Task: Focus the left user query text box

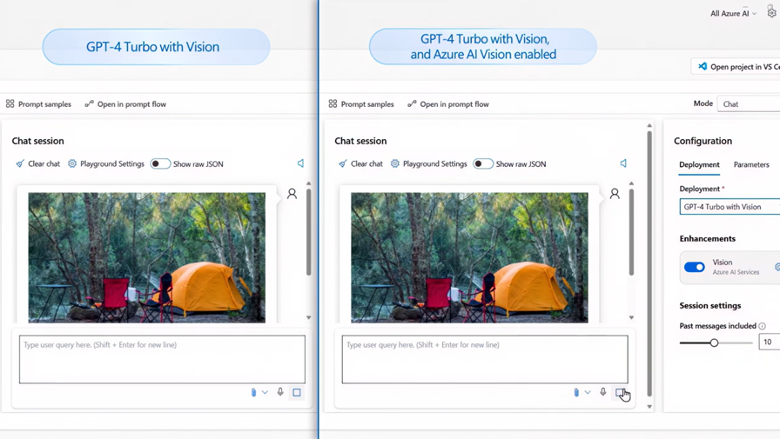Action: (162, 359)
